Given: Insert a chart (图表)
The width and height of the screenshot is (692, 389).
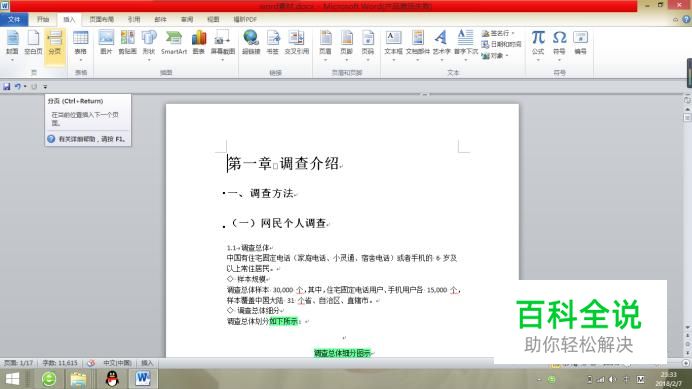Looking at the screenshot, I should coord(199,43).
